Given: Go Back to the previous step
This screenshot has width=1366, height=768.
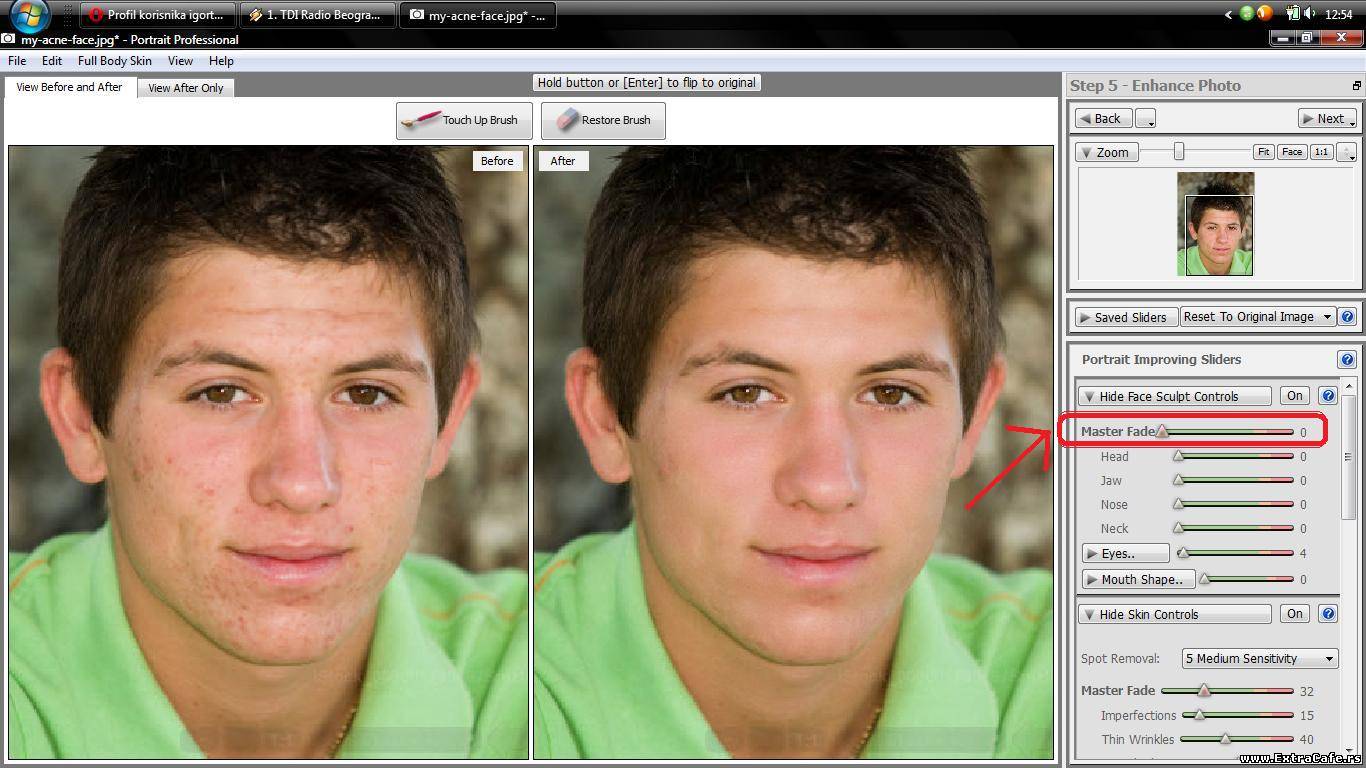Looking at the screenshot, I should [1104, 118].
